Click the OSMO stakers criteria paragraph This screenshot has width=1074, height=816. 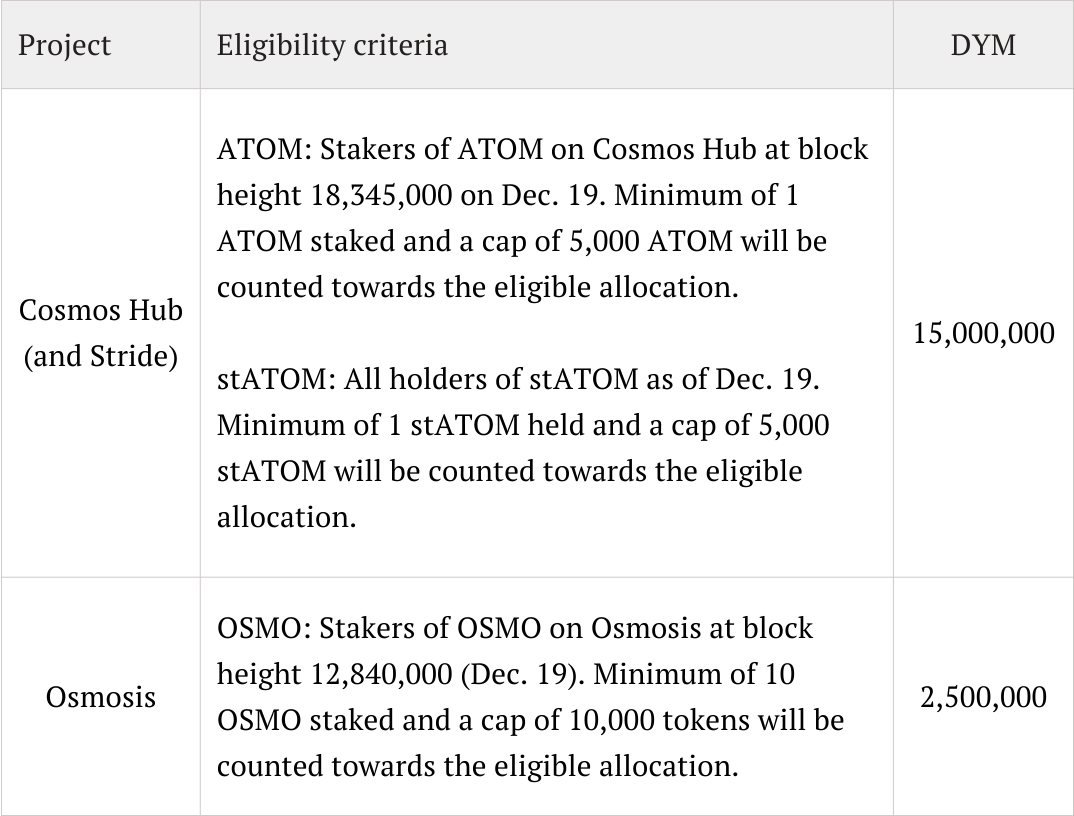pyautogui.click(x=530, y=697)
